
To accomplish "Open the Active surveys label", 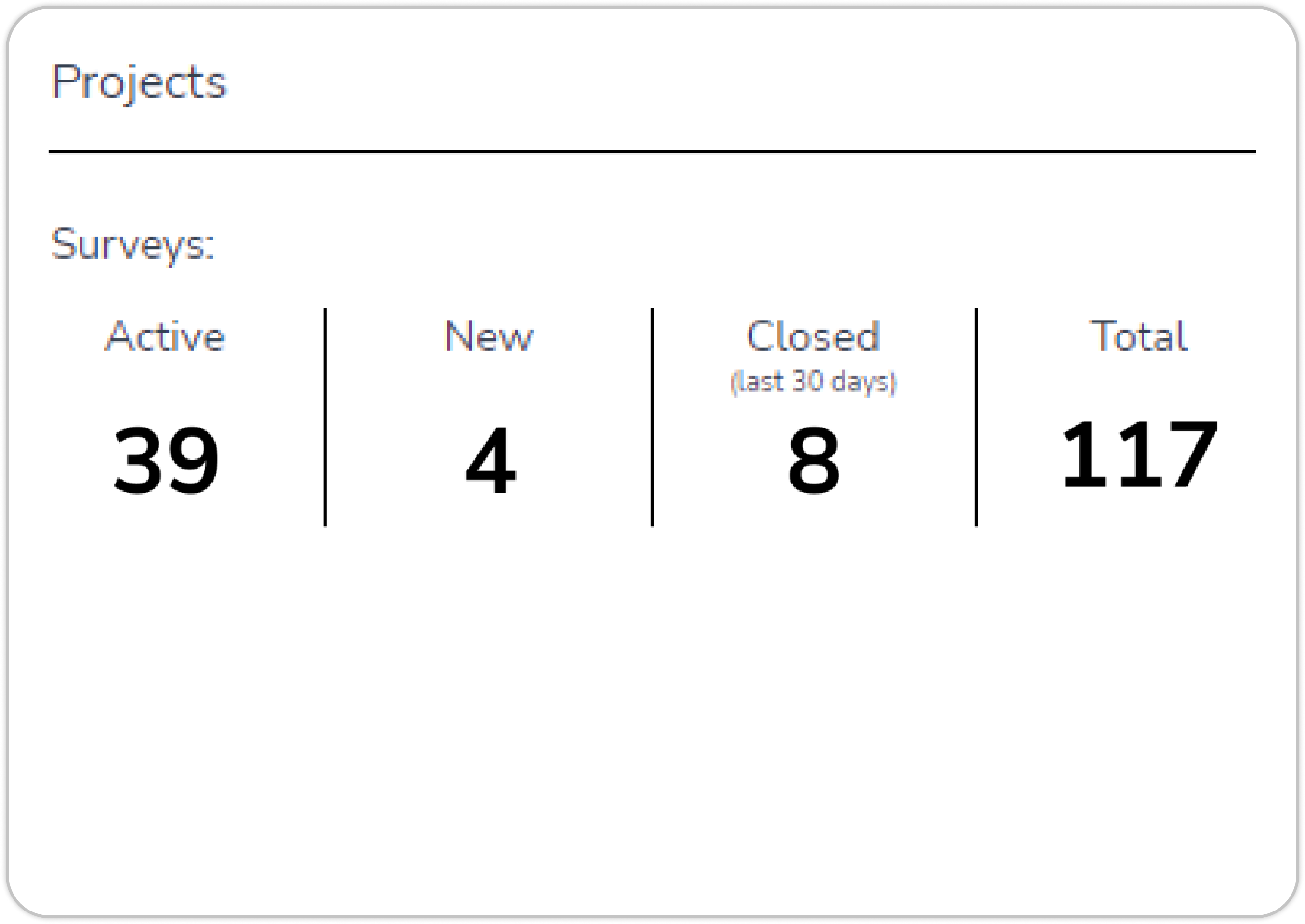I will pyautogui.click(x=165, y=336).
